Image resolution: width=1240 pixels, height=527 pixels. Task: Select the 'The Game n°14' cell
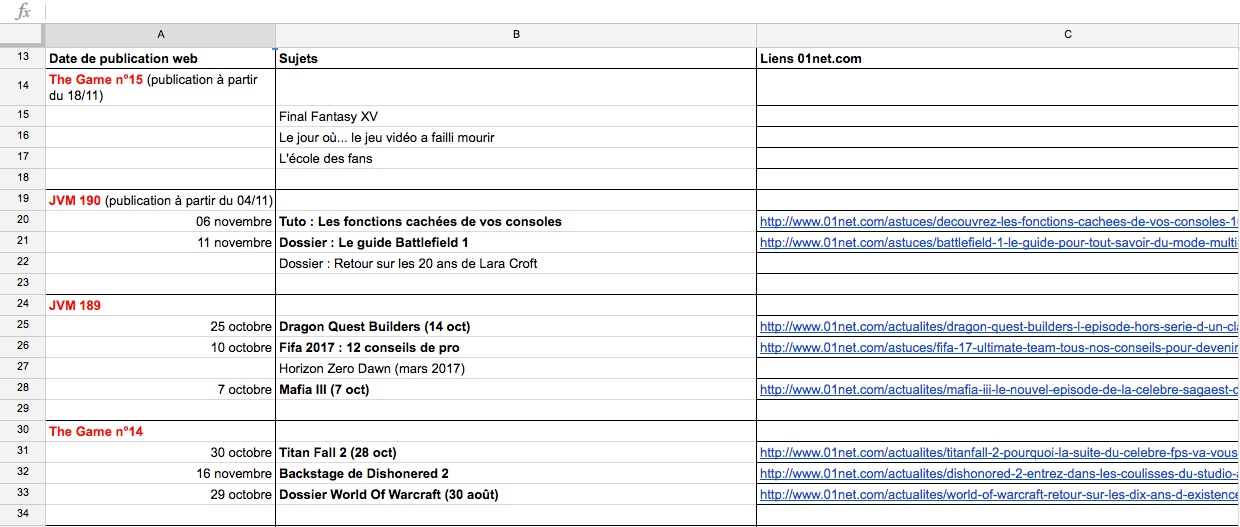click(x=161, y=431)
